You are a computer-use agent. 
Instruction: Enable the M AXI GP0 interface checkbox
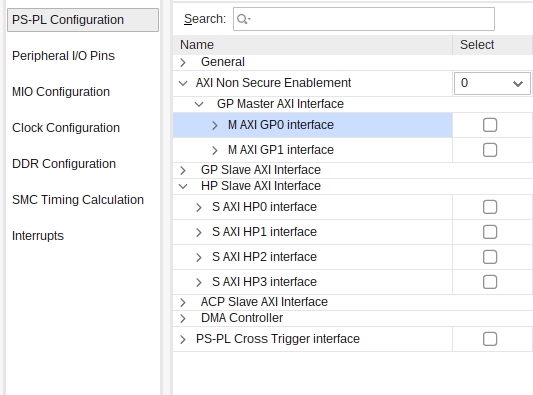[490, 125]
